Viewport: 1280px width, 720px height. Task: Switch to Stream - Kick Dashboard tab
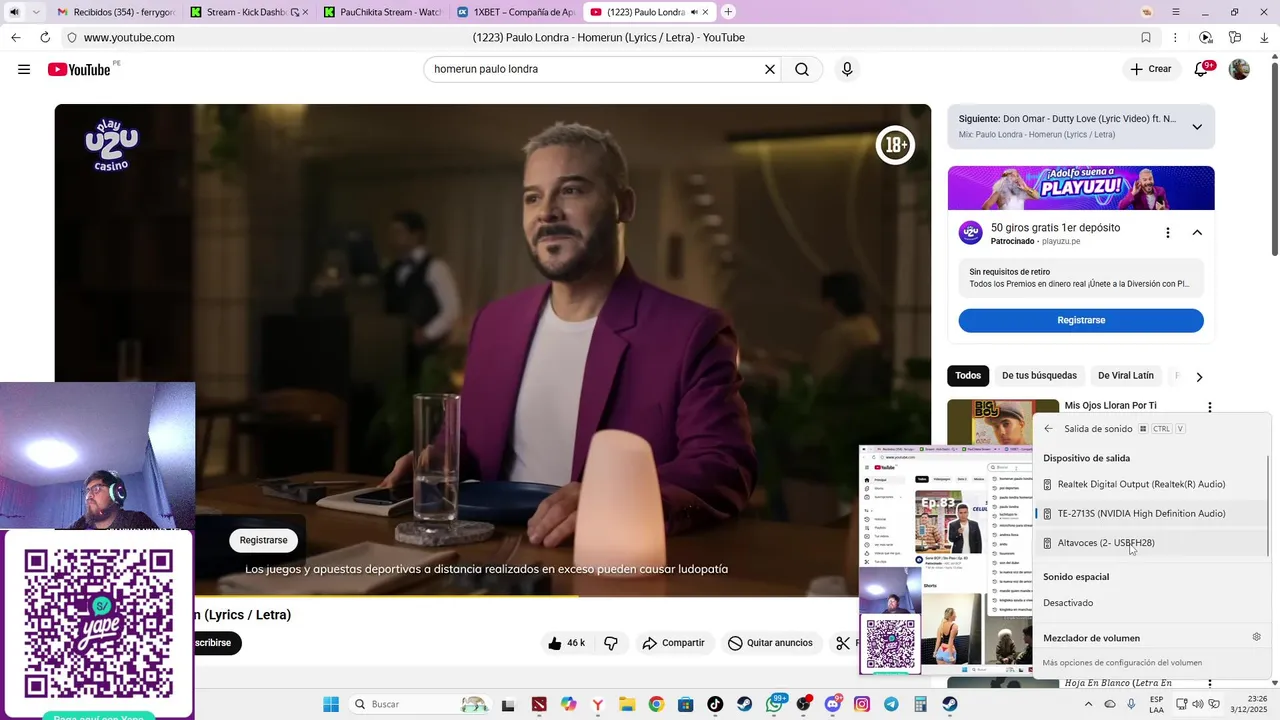249,12
